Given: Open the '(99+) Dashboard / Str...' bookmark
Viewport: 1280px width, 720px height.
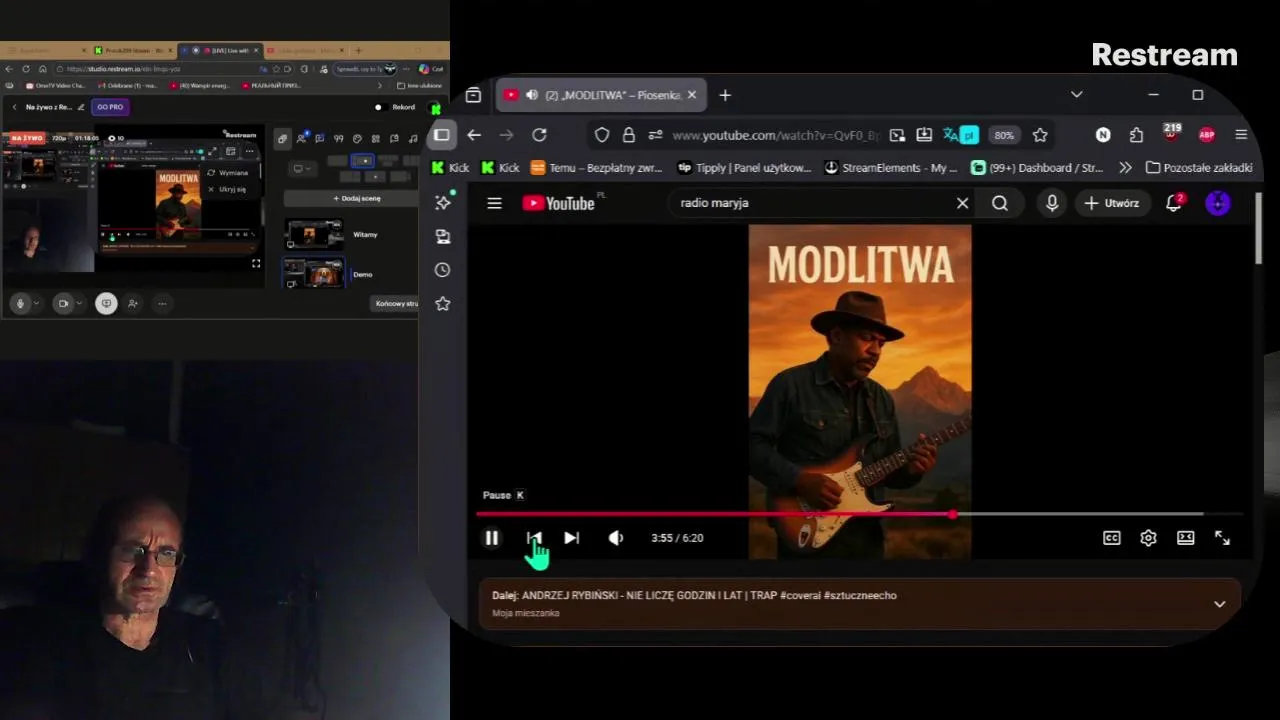Looking at the screenshot, I should 1037,168.
